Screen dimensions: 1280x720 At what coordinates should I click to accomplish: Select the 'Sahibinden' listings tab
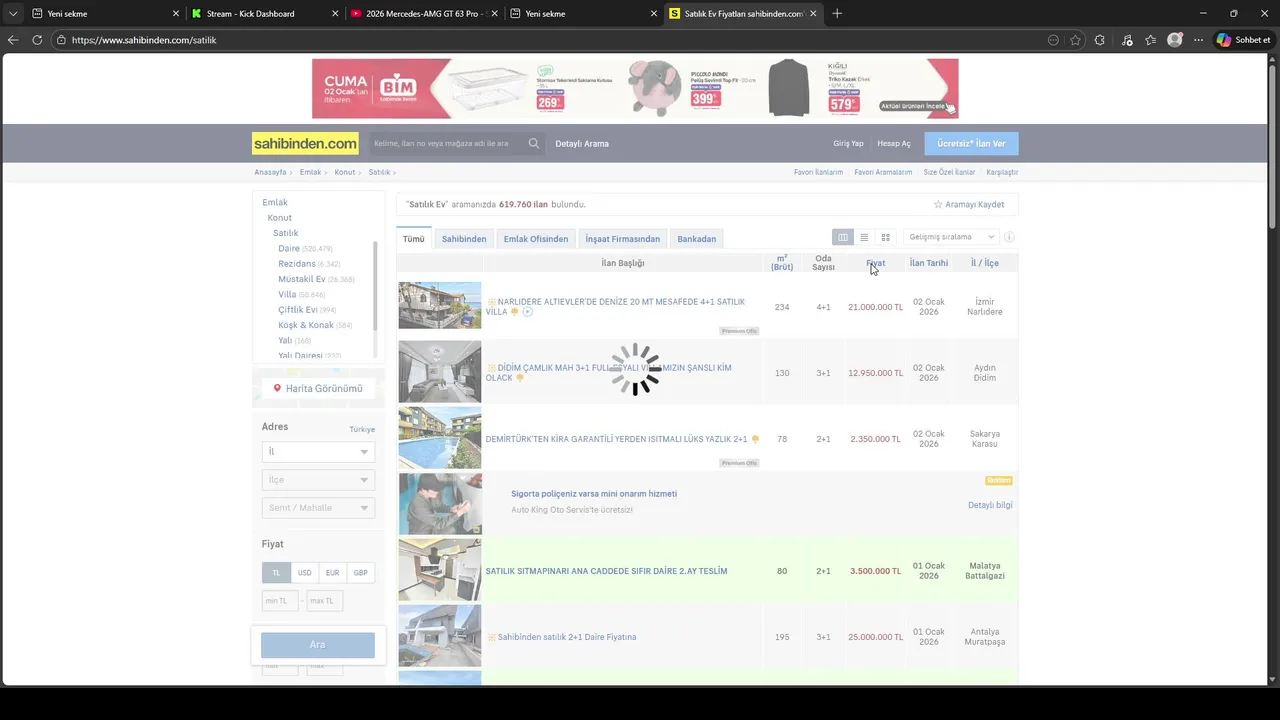(x=464, y=239)
